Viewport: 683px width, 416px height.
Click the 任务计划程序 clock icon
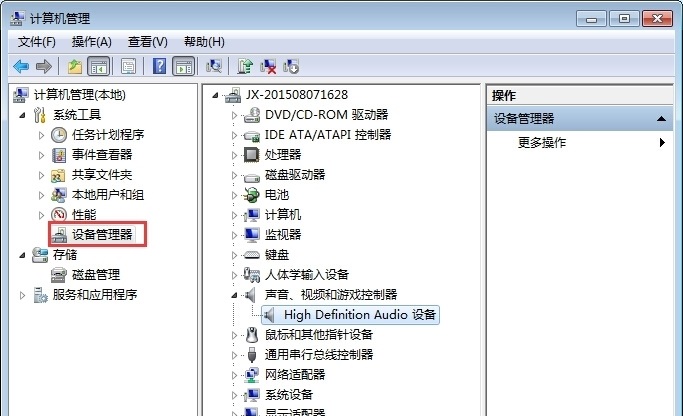point(59,135)
